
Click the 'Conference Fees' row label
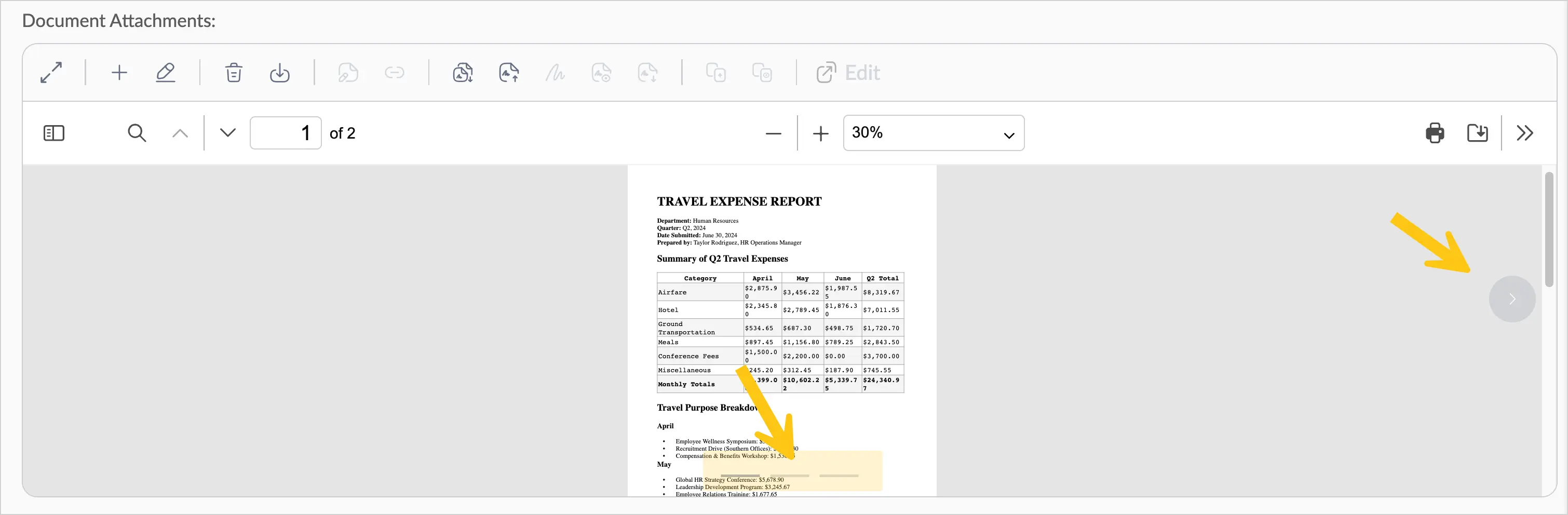688,356
